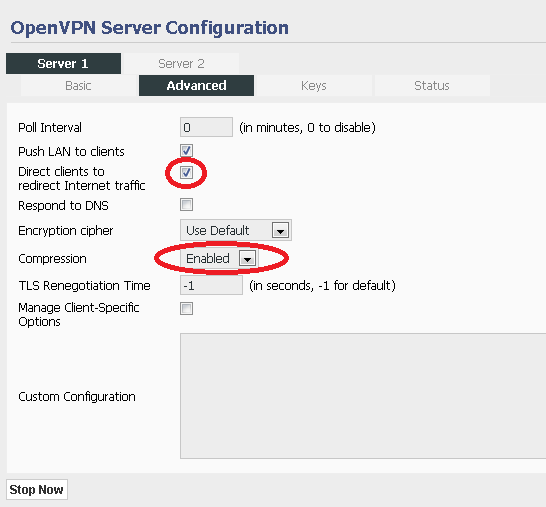Click the 'TLS Renegotiation Time' label
The height and width of the screenshot is (507, 546).
84,286
